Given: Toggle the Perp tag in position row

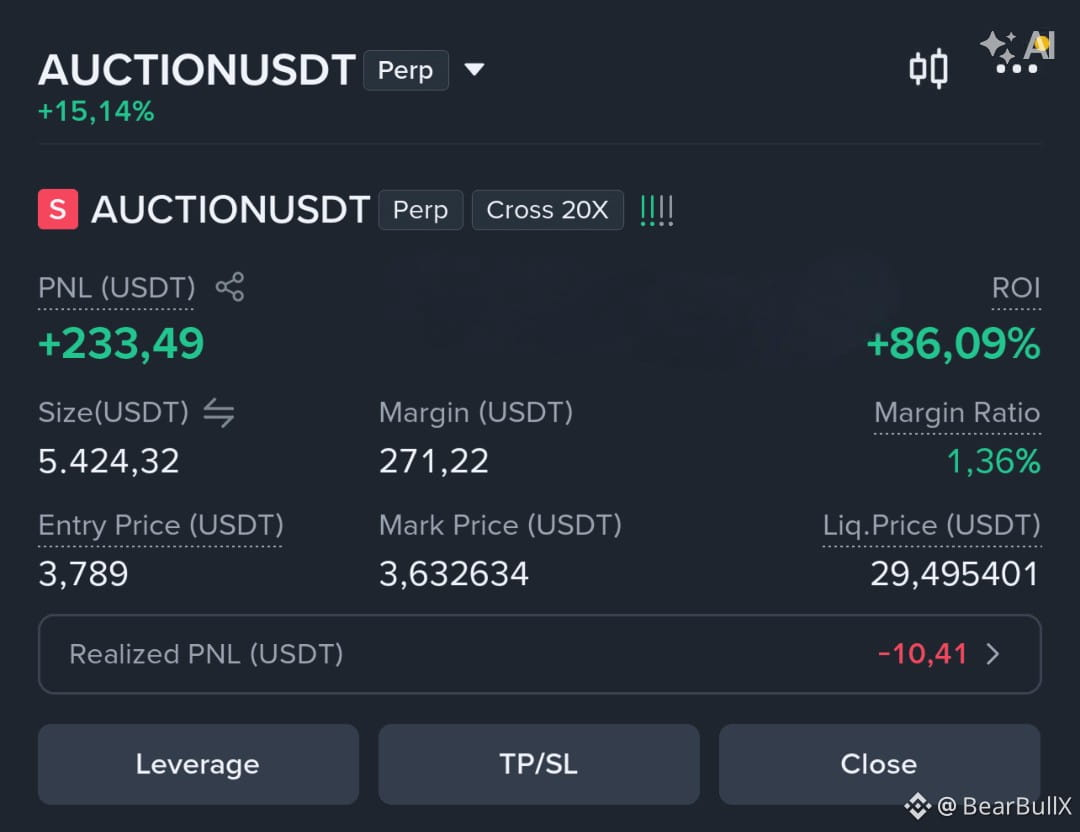Looking at the screenshot, I should click(x=420, y=209).
